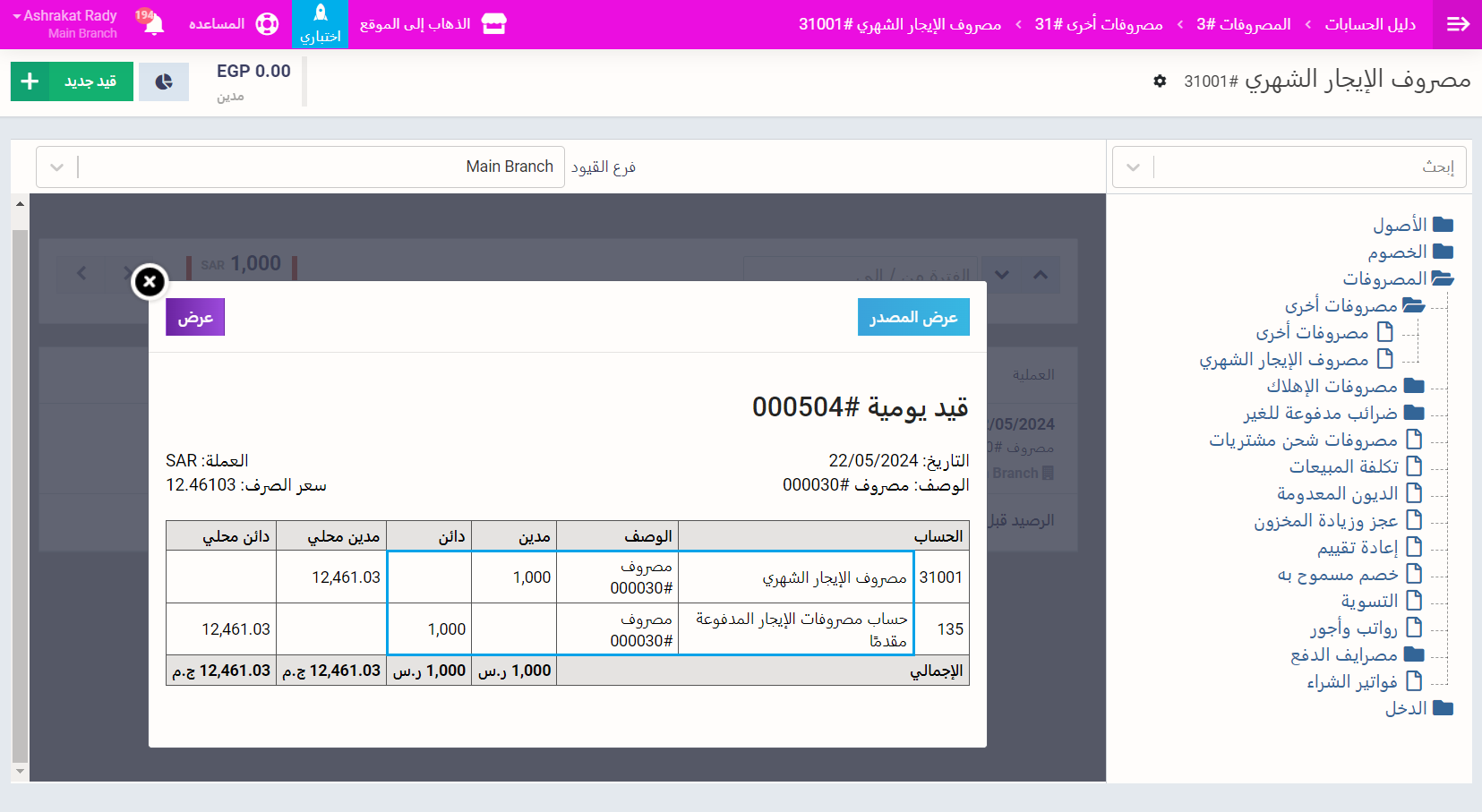Click the rocket trial icon
The width and height of the screenshot is (1482, 812).
pos(320,13)
